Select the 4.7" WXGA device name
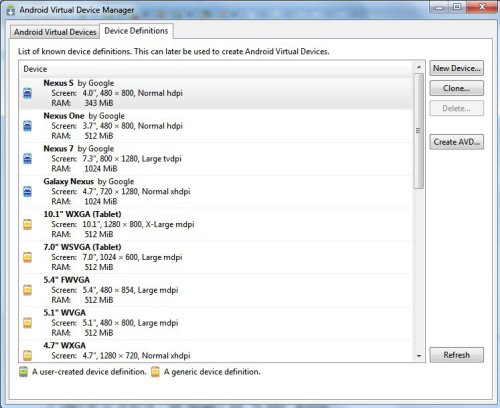 (65, 346)
